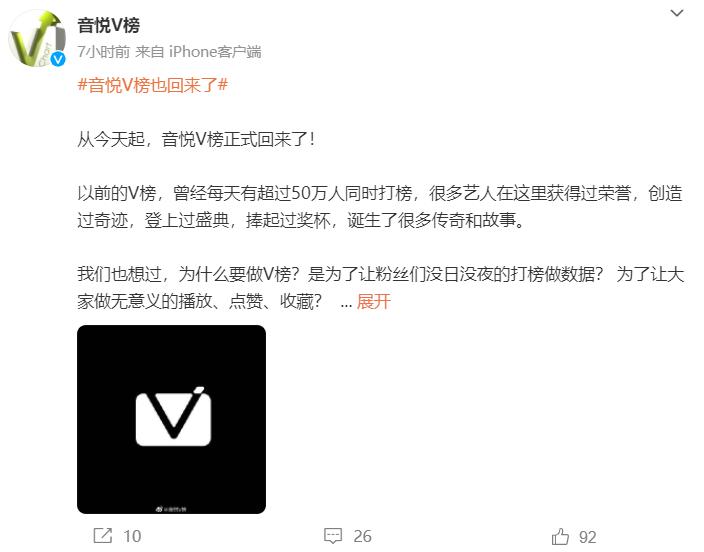The image size is (704, 552).
Task: Like the post with thumbs-up icon
Action: click(x=560, y=536)
